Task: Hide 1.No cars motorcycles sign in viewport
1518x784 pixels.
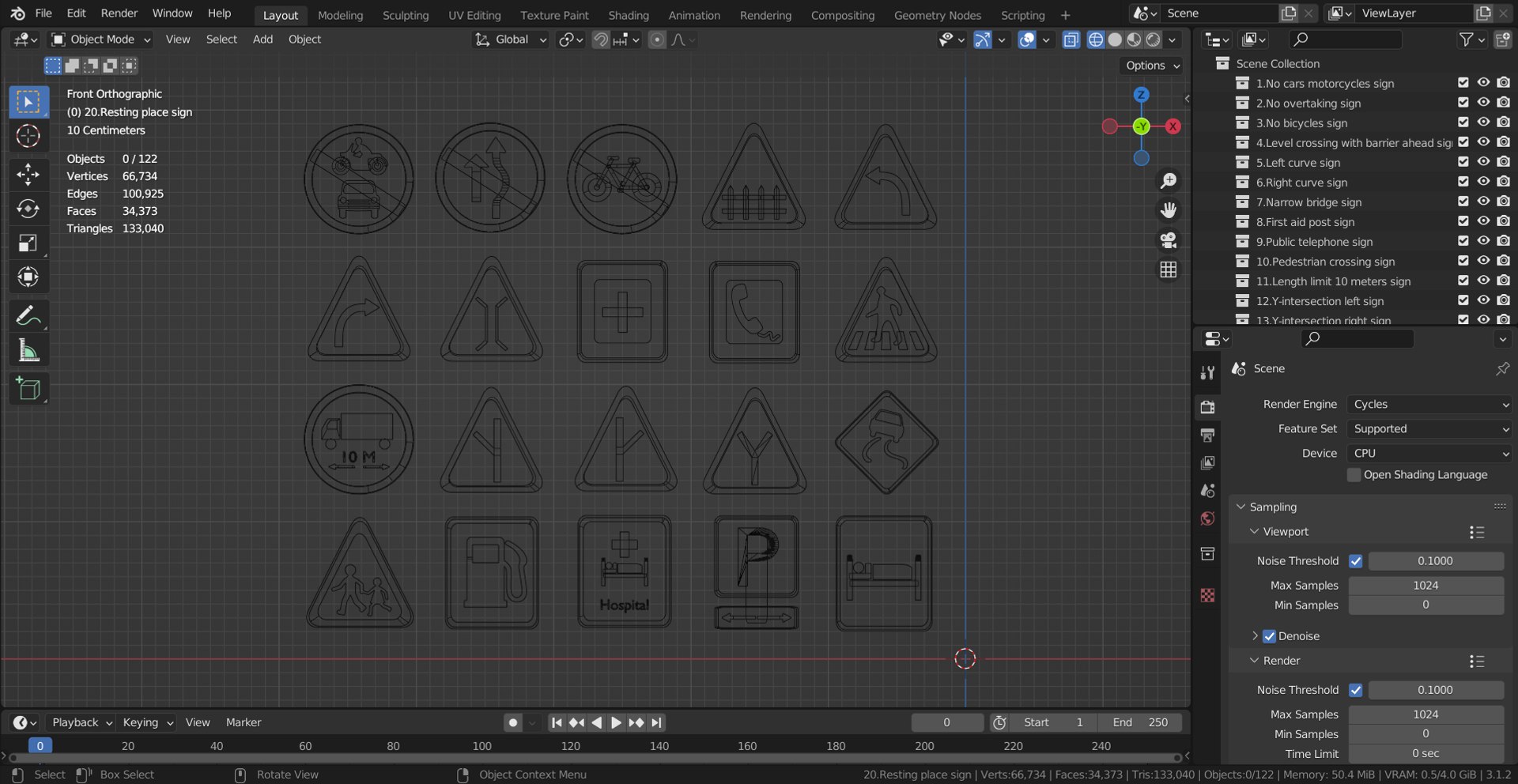Action: [1483, 83]
